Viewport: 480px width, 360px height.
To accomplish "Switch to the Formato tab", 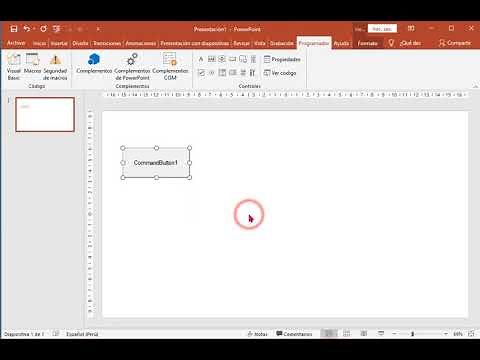I will click(x=367, y=43).
